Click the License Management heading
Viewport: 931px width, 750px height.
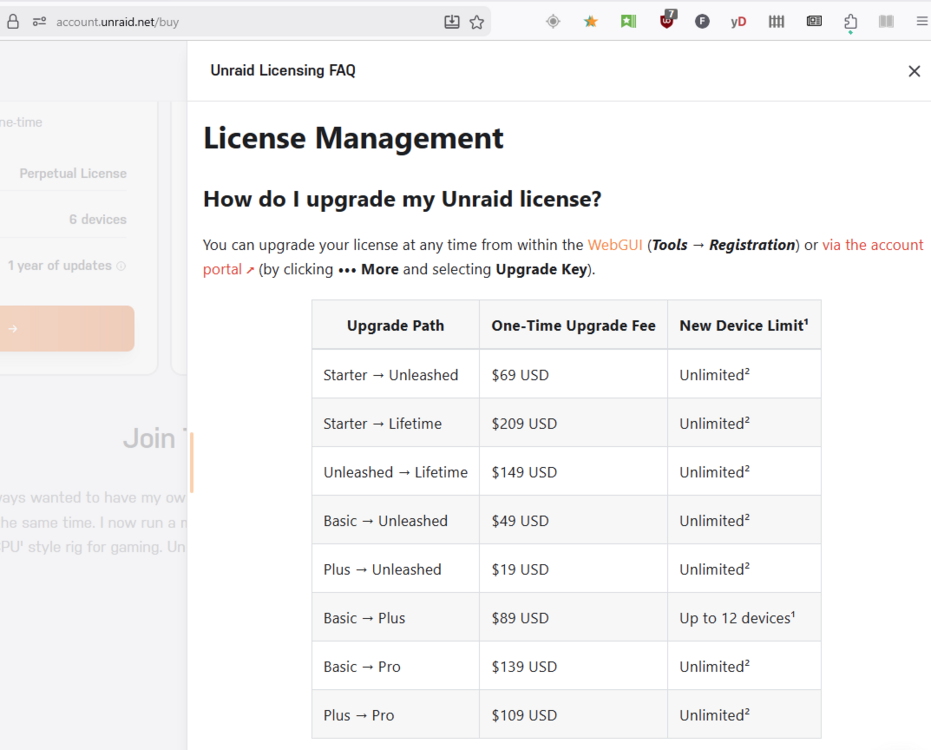(x=353, y=138)
